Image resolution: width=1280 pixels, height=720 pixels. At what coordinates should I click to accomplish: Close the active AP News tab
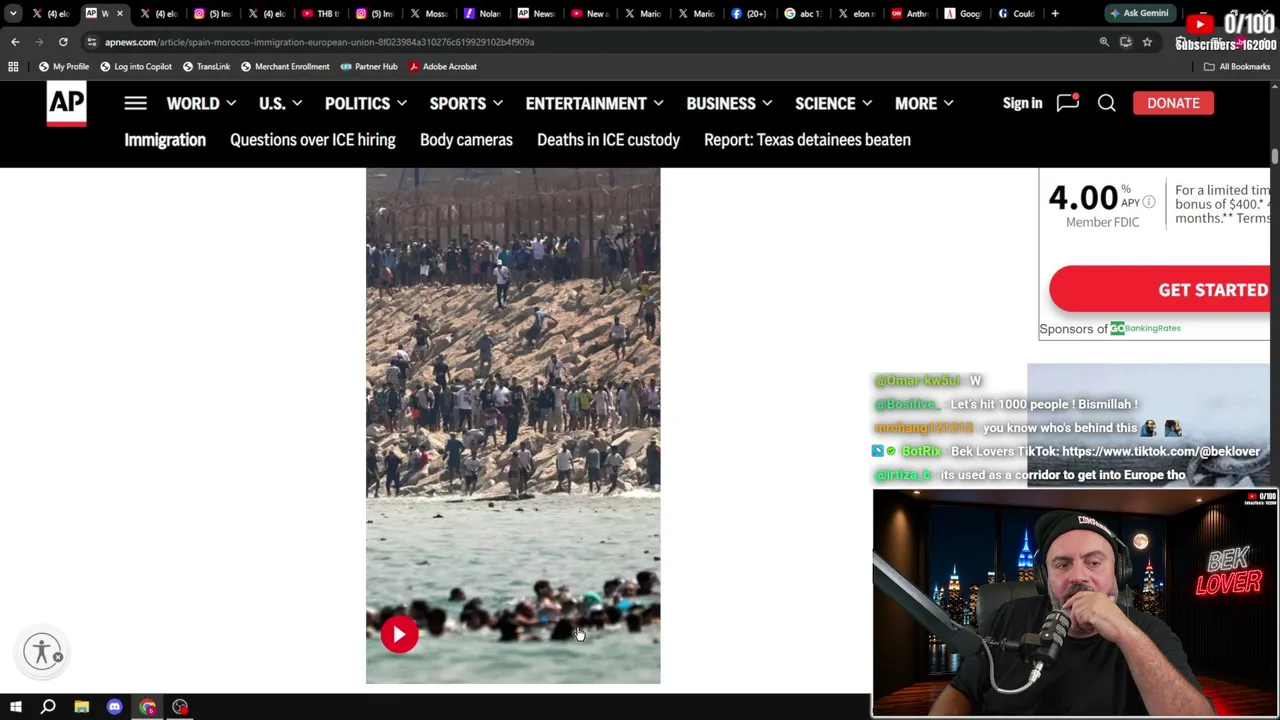click(x=119, y=13)
